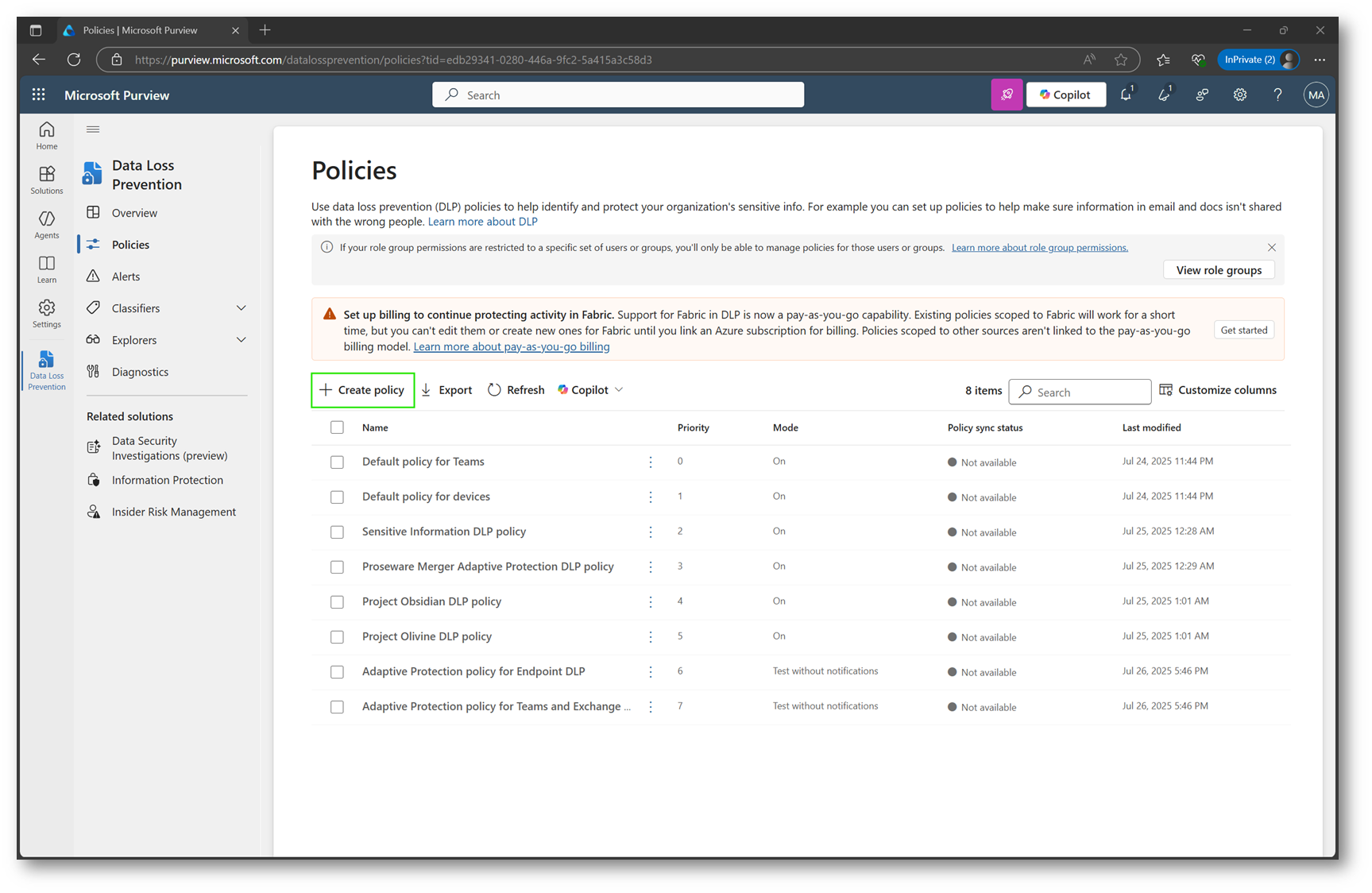Open notifications bell icon
Image resolution: width=1372 pixels, height=893 pixels.
point(1127,95)
